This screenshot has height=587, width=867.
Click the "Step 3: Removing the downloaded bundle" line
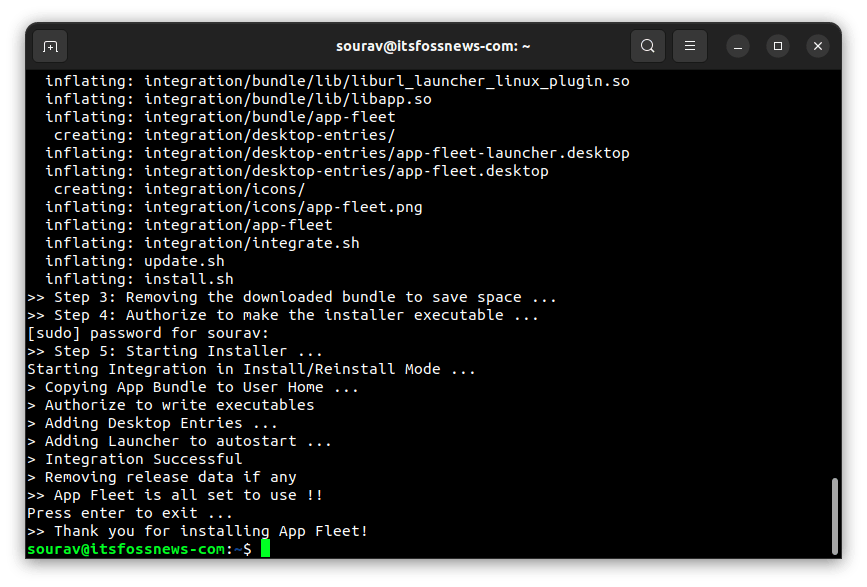click(x=292, y=297)
